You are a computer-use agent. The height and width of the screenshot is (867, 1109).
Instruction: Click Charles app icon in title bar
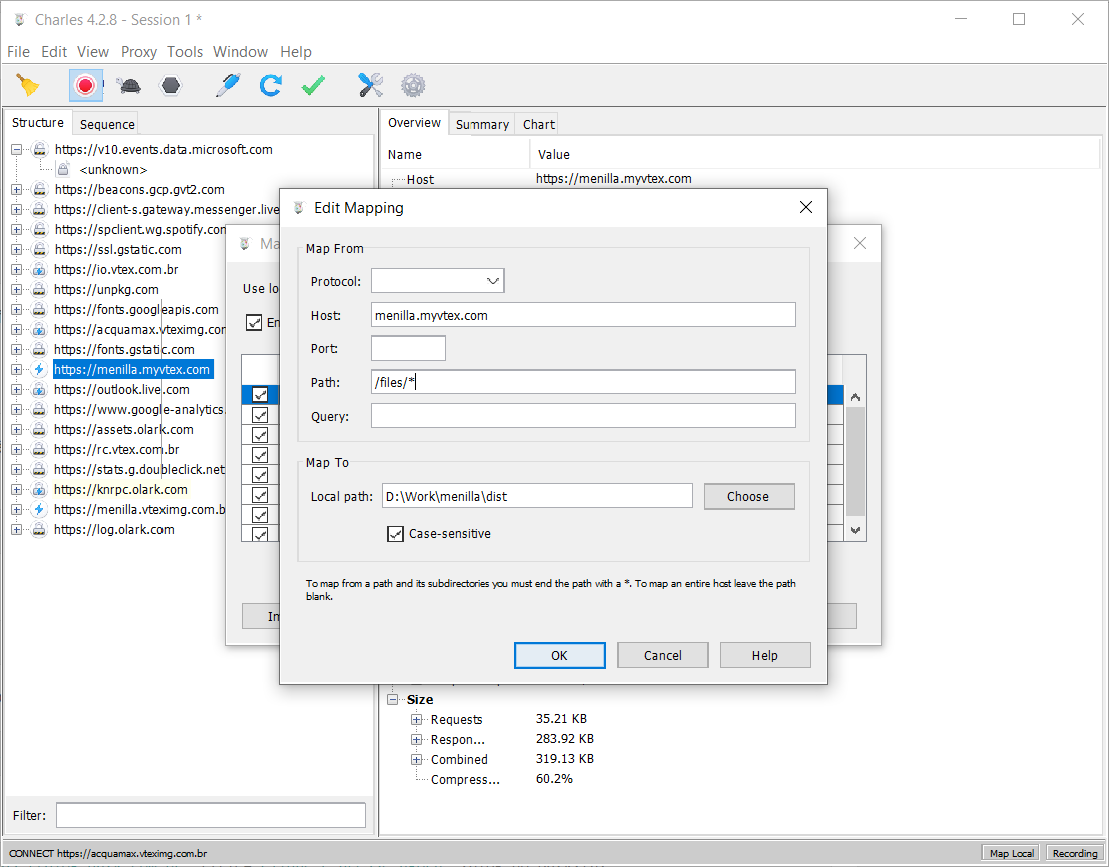pyautogui.click(x=20, y=20)
